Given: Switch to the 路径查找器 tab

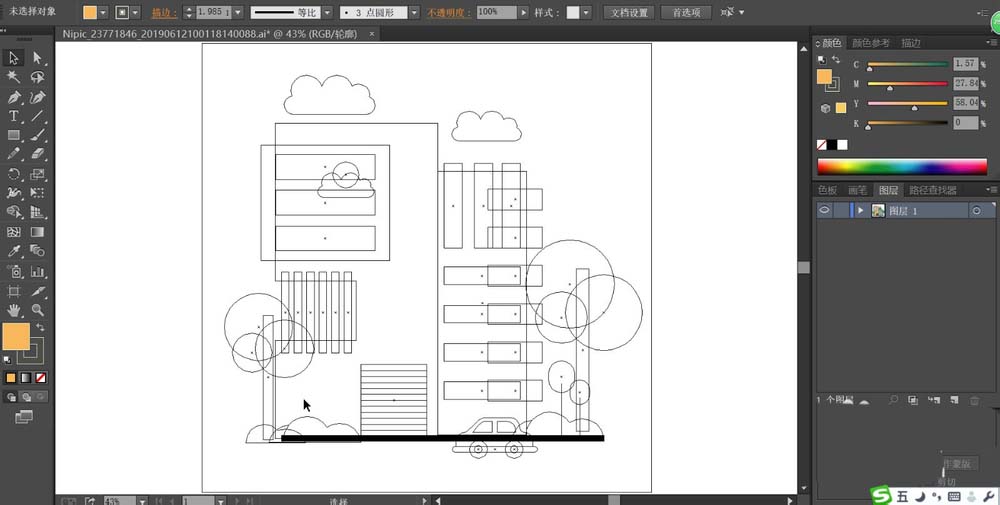Looking at the screenshot, I should pyautogui.click(x=932, y=190).
